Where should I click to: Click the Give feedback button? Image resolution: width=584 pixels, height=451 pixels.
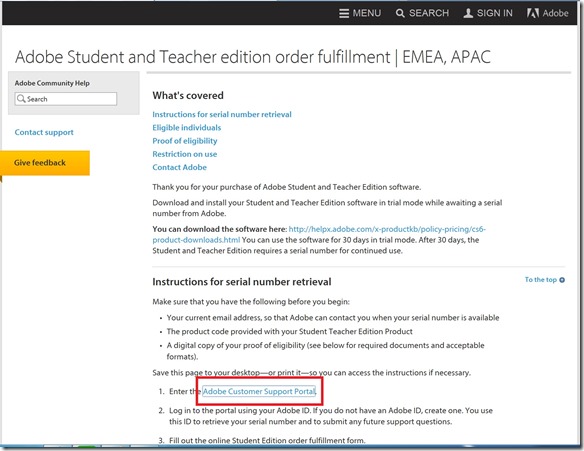[x=45, y=163]
